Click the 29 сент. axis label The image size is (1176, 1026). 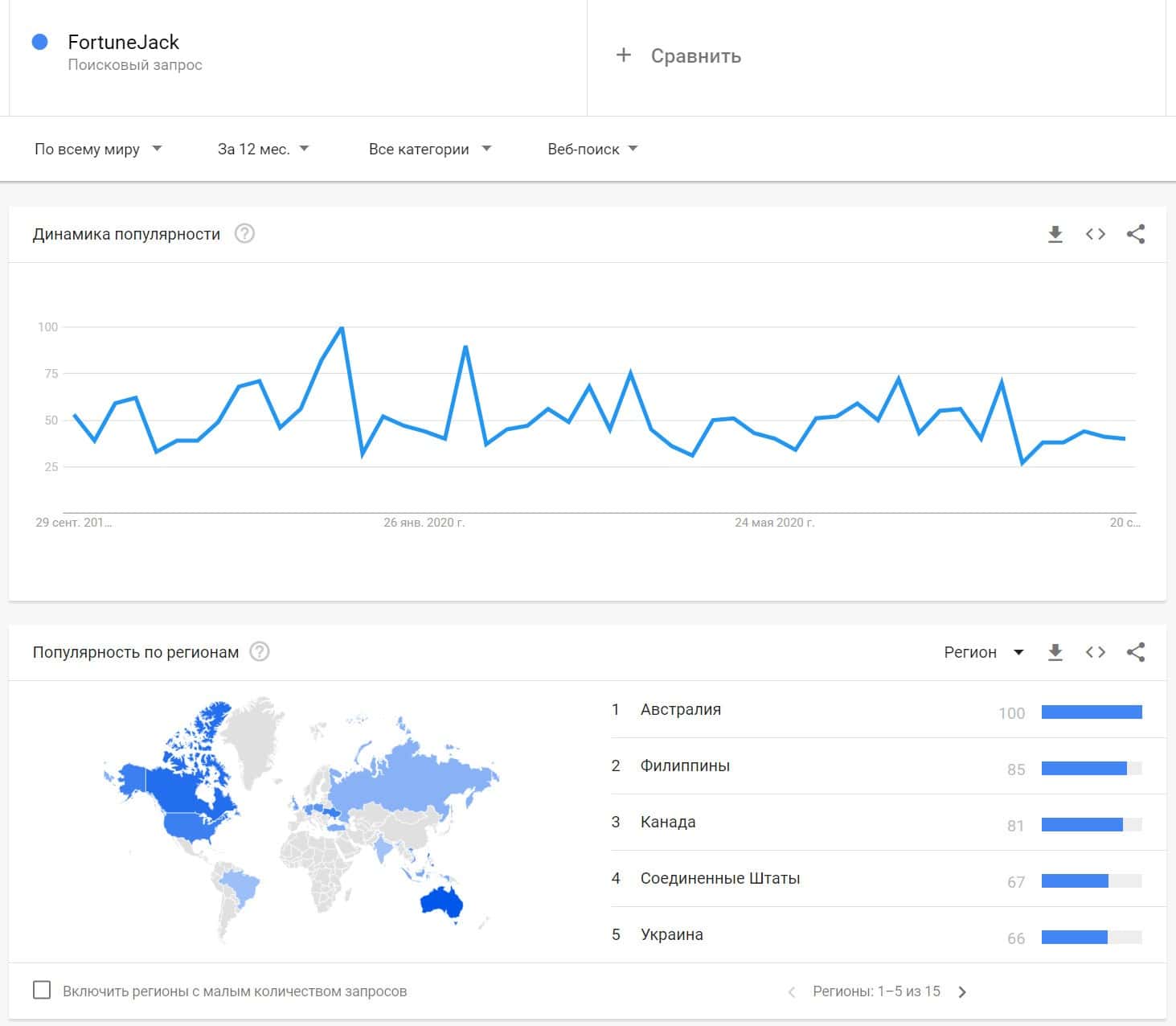click(x=74, y=523)
